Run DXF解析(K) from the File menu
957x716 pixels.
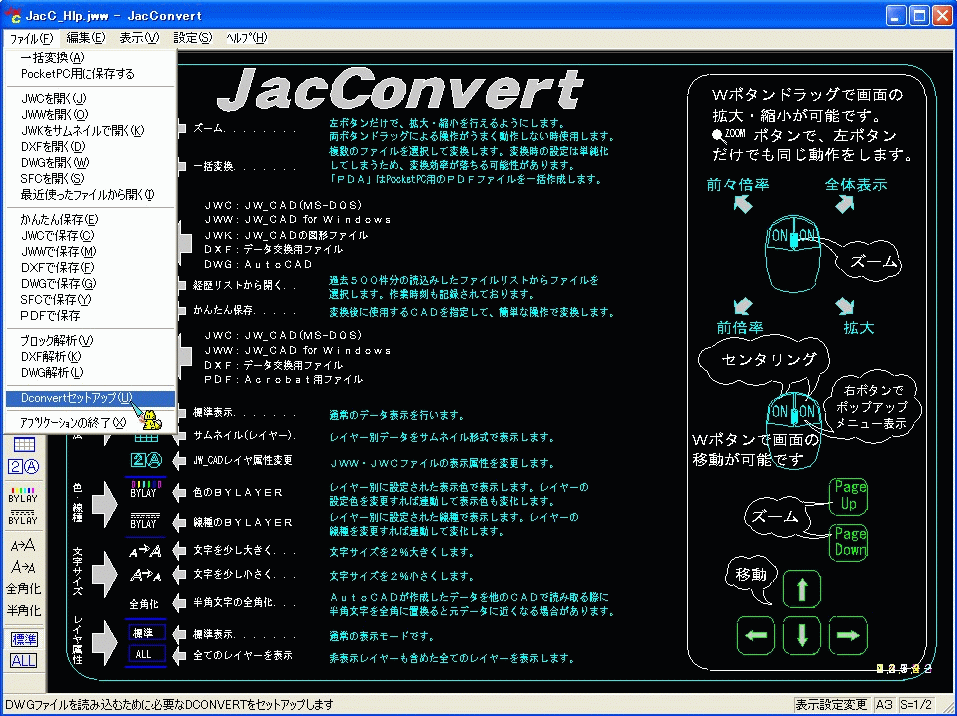(90, 356)
